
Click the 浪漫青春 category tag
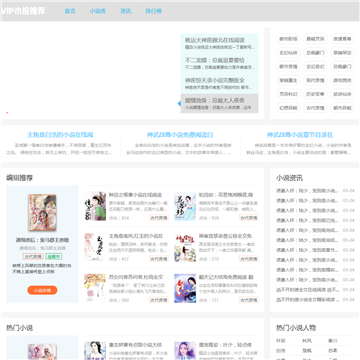342,39
